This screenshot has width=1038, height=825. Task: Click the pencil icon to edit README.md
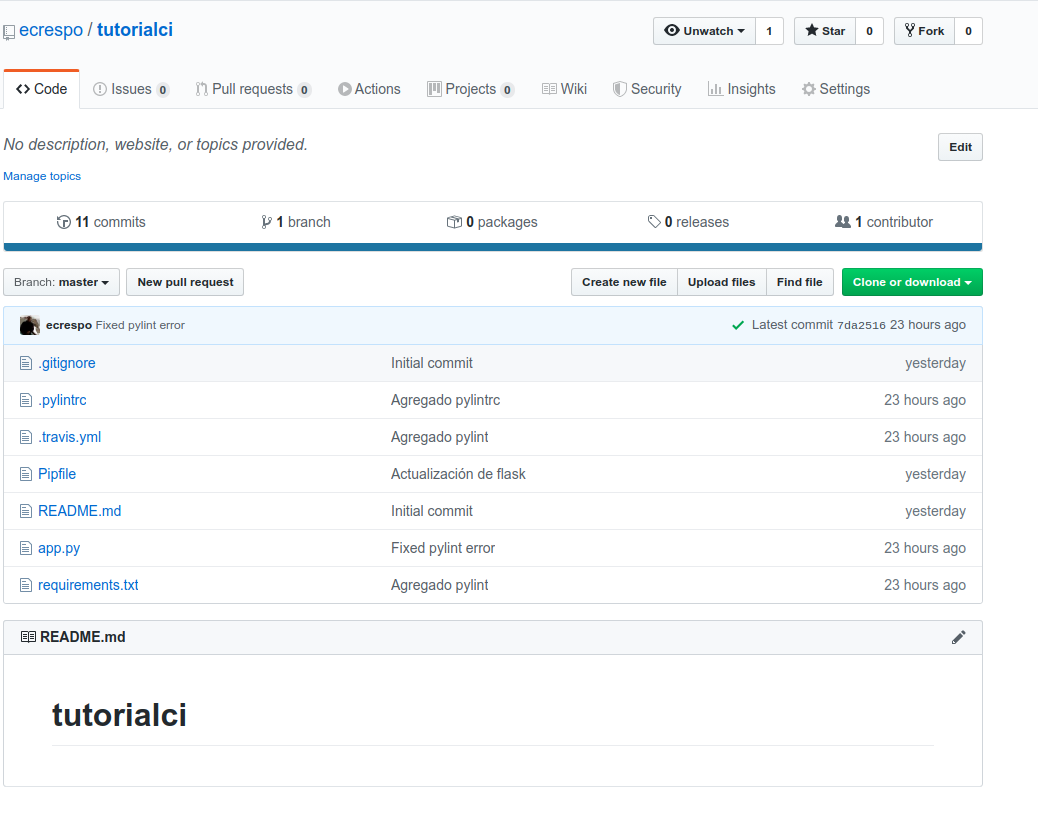click(x=958, y=637)
